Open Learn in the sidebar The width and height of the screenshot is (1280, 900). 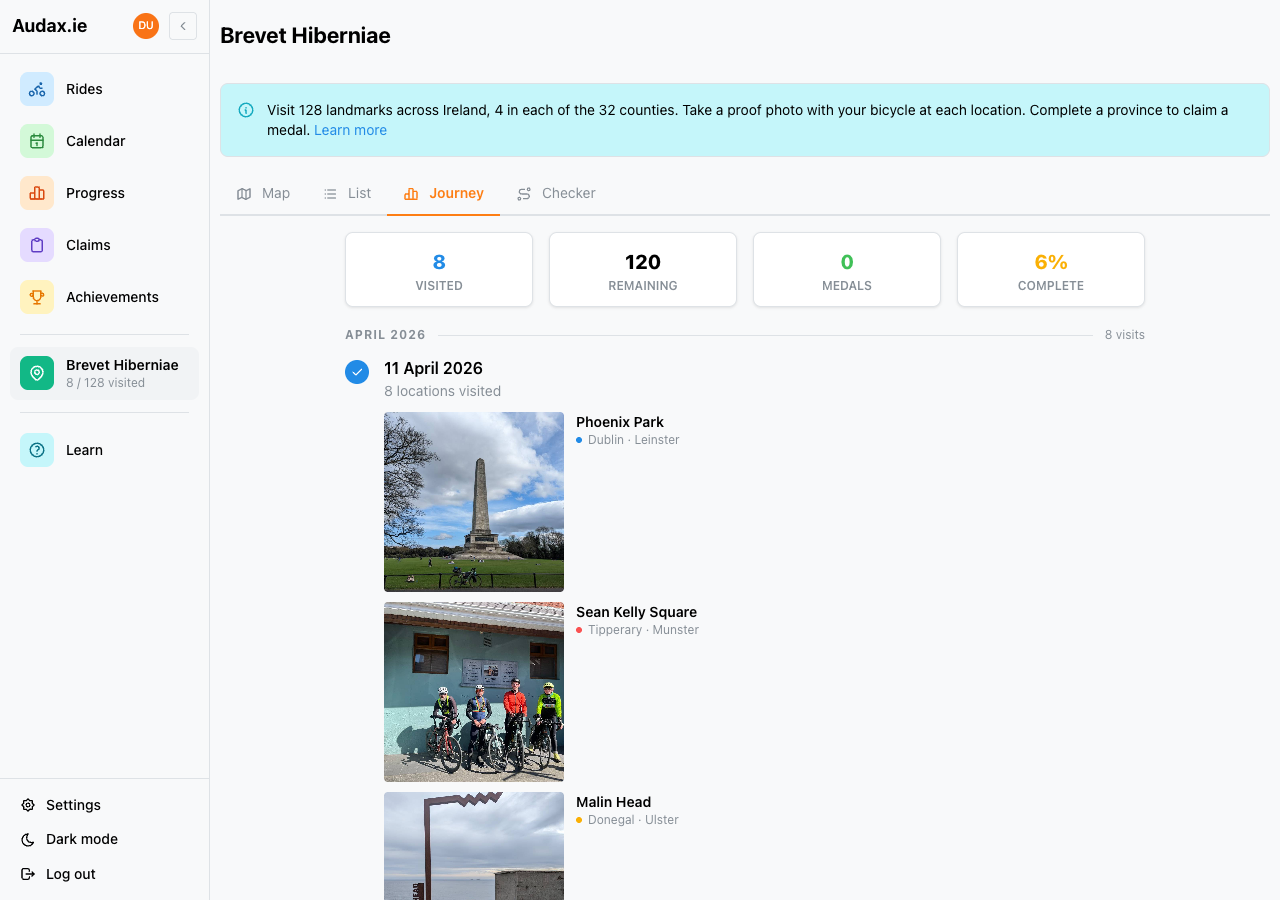104,450
